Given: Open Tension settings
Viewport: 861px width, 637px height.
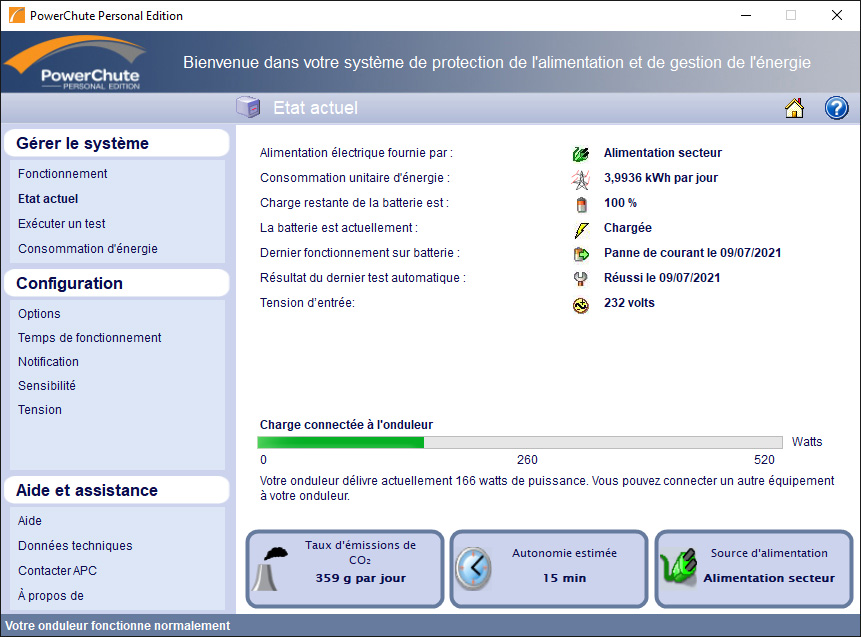Looking at the screenshot, I should 40,410.
